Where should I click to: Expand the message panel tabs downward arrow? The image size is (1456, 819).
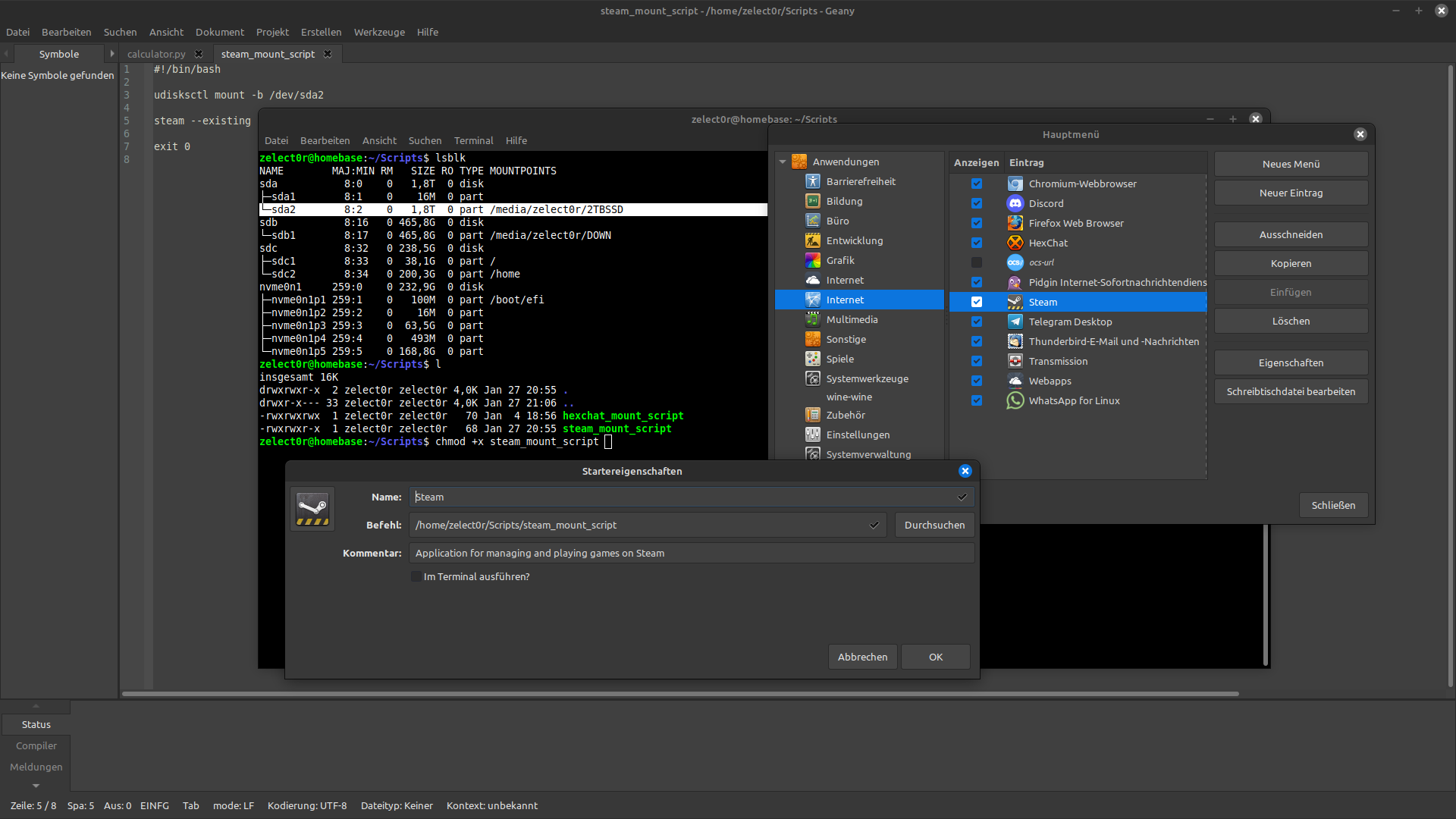[36, 786]
